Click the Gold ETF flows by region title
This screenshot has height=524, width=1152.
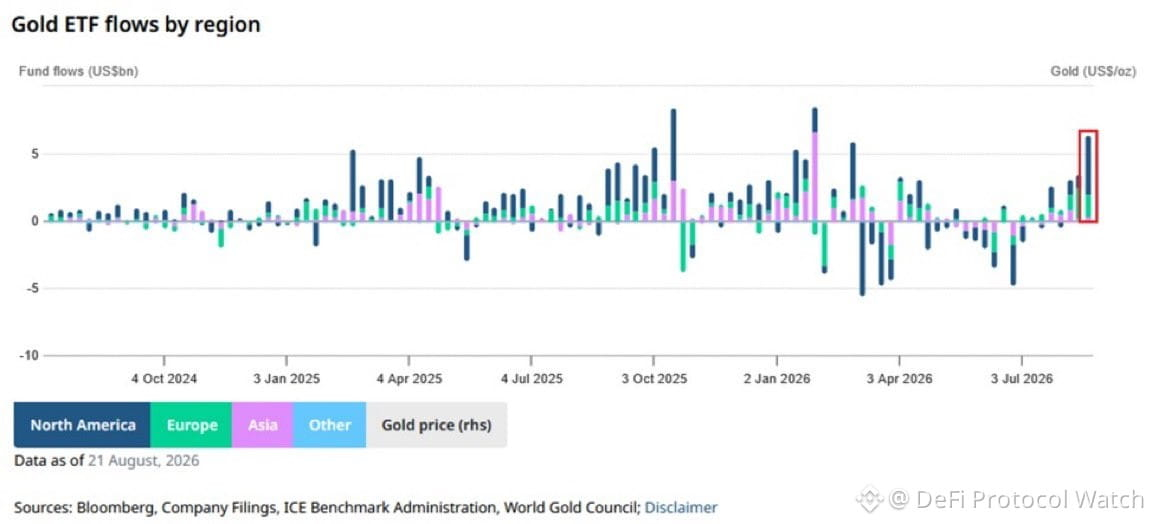coord(135,24)
